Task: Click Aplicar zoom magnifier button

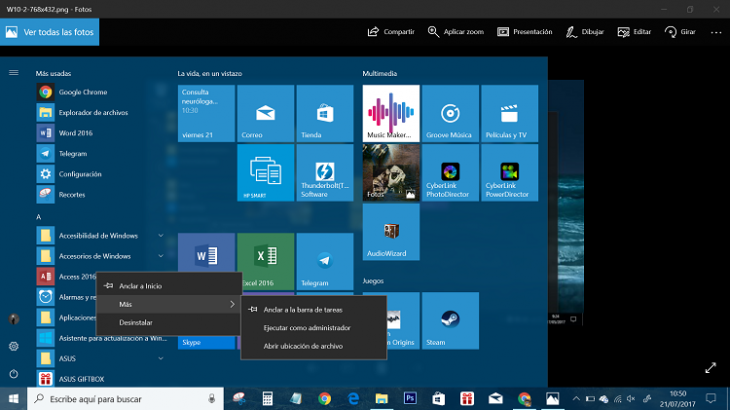Action: [x=456, y=32]
